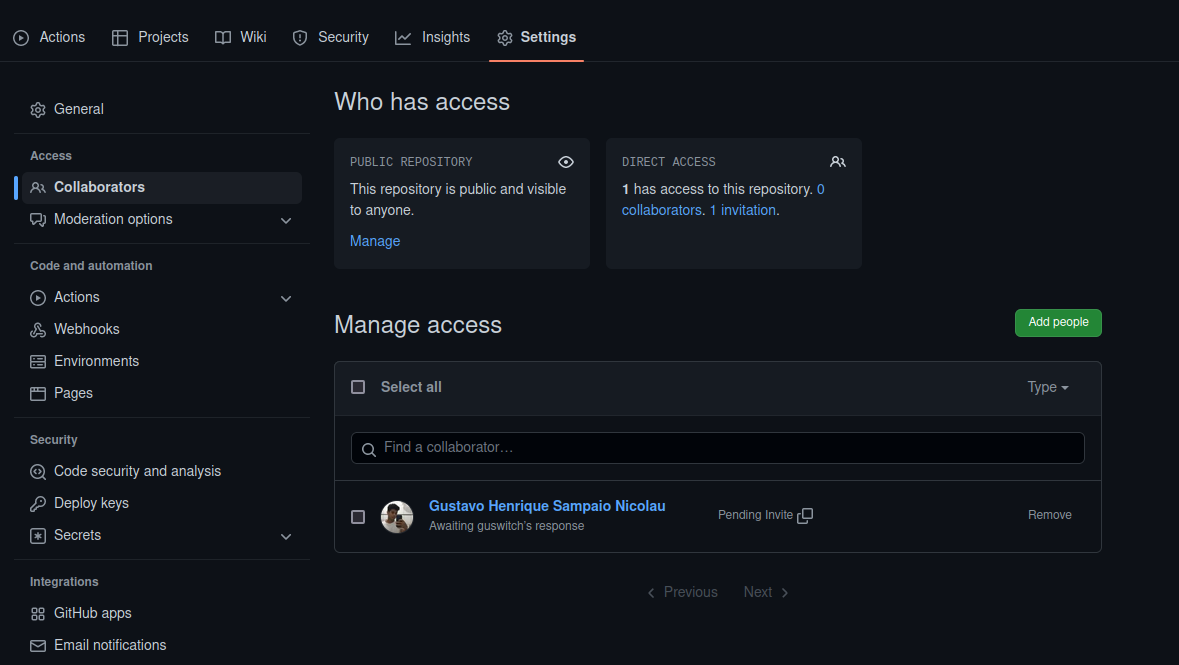Viewport: 1179px width, 665px height.
Task: Open GitHub apps settings
Action: (x=162, y=613)
